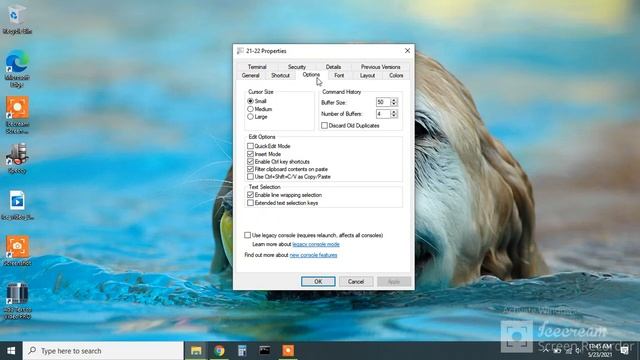Image resolution: width=640 pixels, height=360 pixels.
Task: Click the Windows Start button
Action: (11, 351)
